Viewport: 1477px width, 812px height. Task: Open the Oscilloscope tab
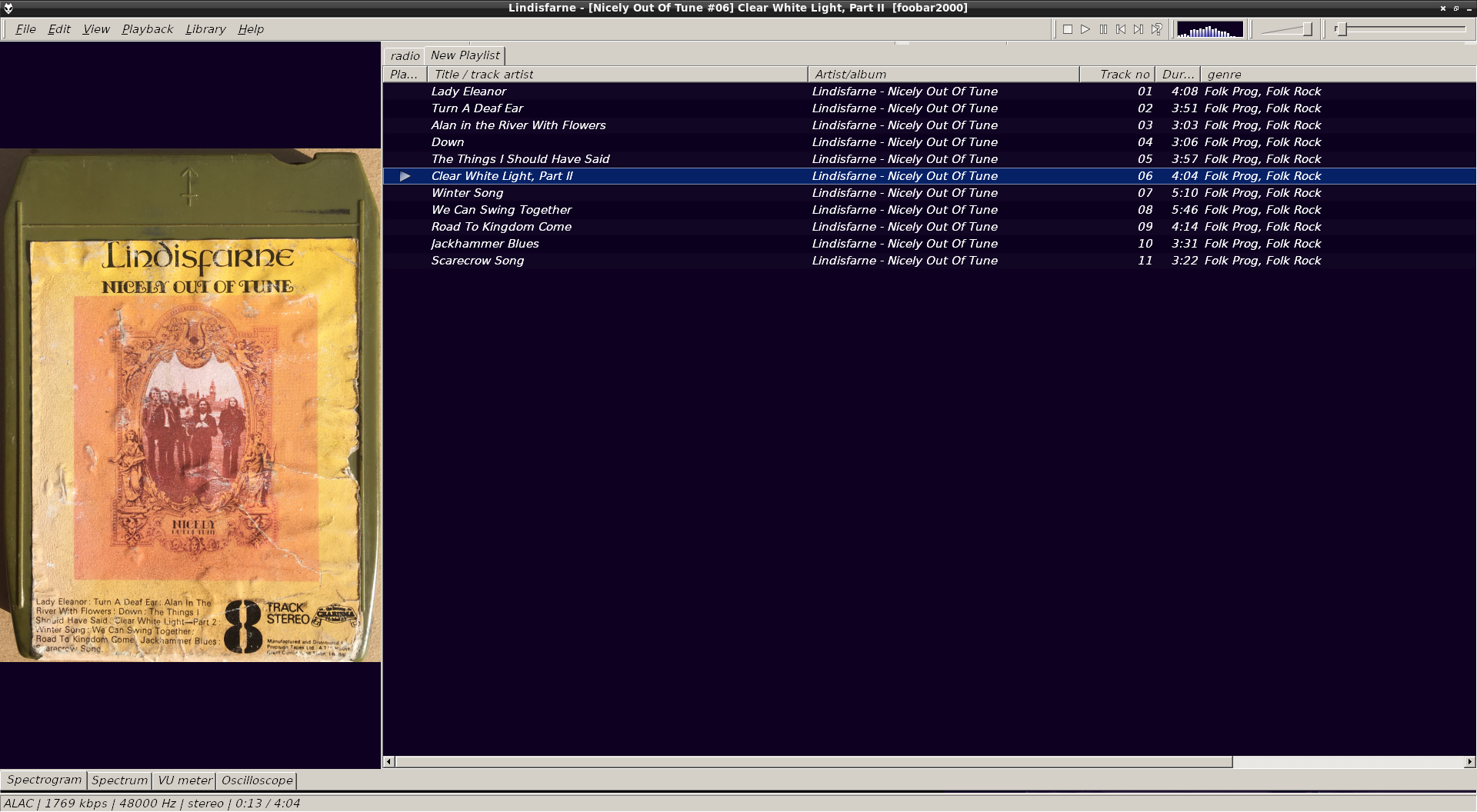pyautogui.click(x=257, y=780)
